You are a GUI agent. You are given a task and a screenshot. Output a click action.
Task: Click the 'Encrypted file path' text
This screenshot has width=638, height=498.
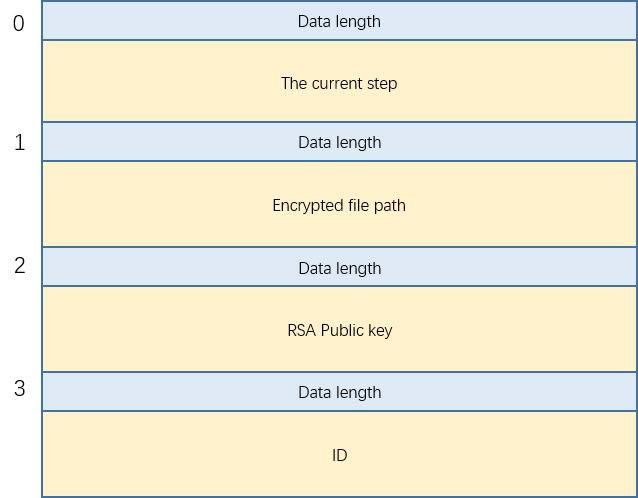click(339, 205)
